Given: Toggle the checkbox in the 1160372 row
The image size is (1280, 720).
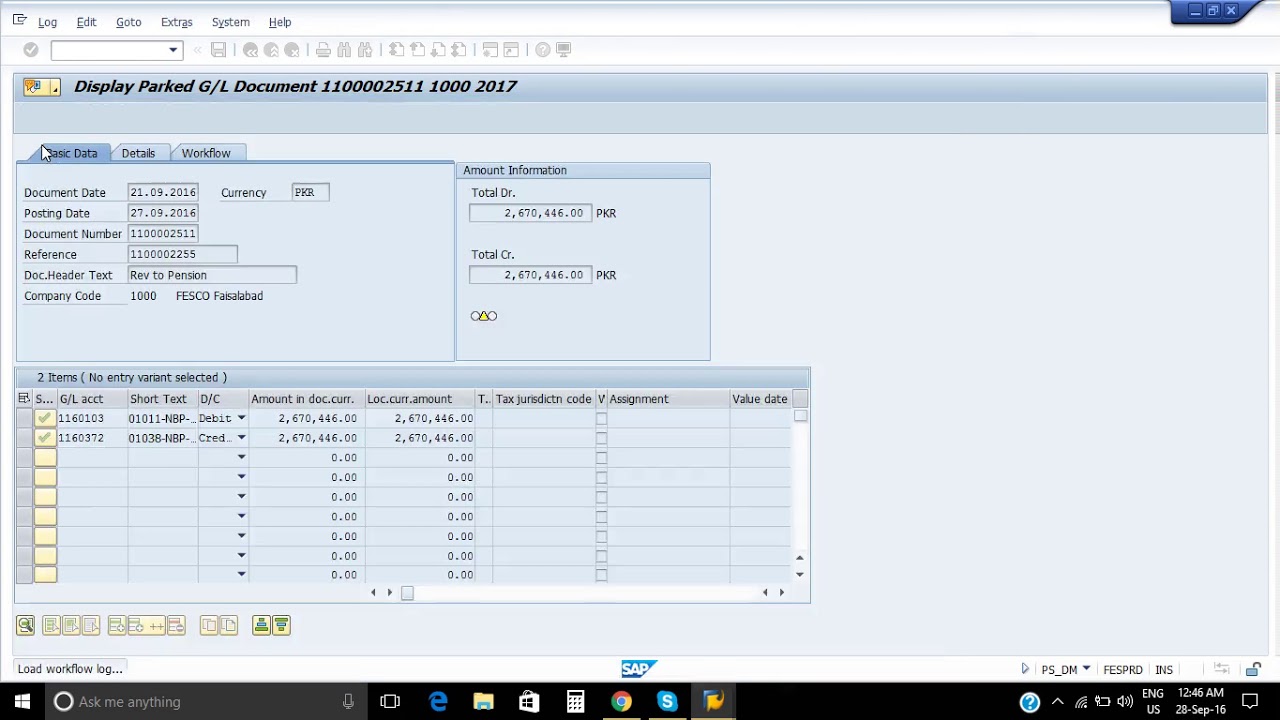Looking at the screenshot, I should [601, 438].
